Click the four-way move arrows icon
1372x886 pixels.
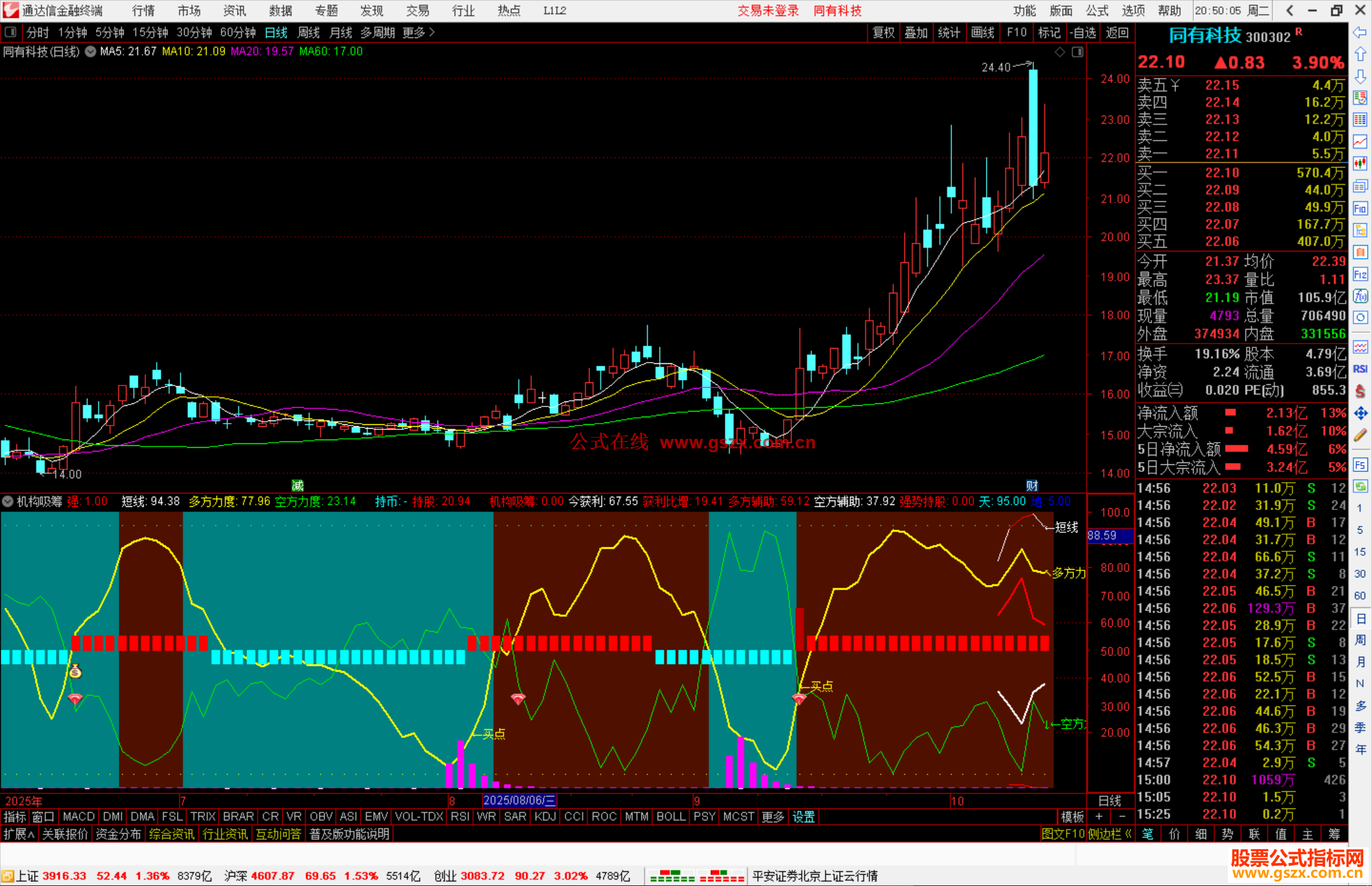(x=1360, y=413)
